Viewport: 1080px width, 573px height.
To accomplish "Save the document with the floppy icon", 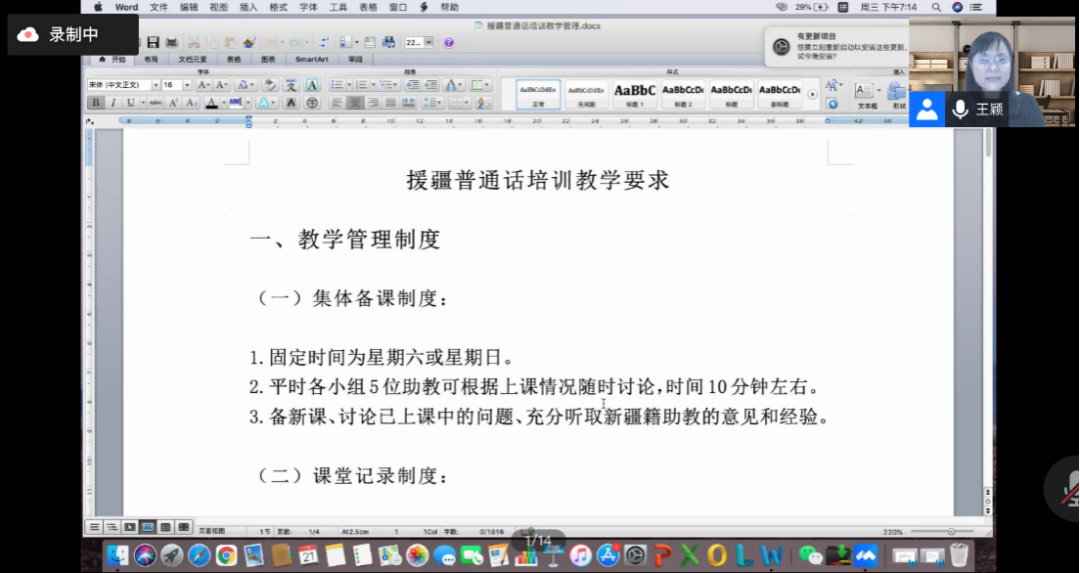I will click(153, 43).
